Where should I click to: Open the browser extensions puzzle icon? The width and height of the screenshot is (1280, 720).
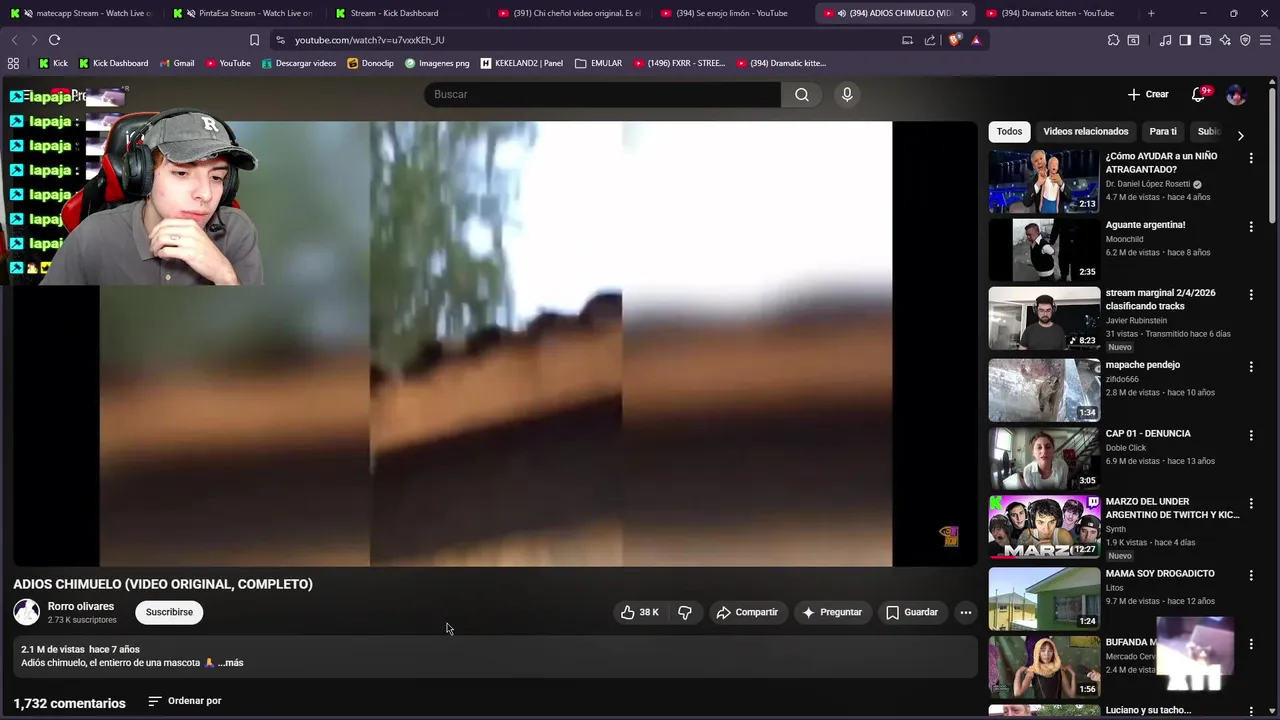1113,40
